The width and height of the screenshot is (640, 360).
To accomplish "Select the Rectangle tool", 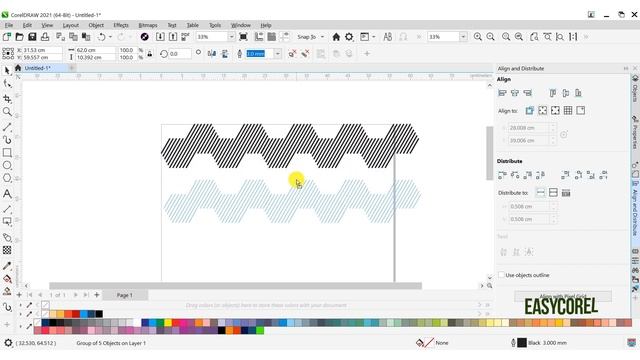I will point(7,152).
